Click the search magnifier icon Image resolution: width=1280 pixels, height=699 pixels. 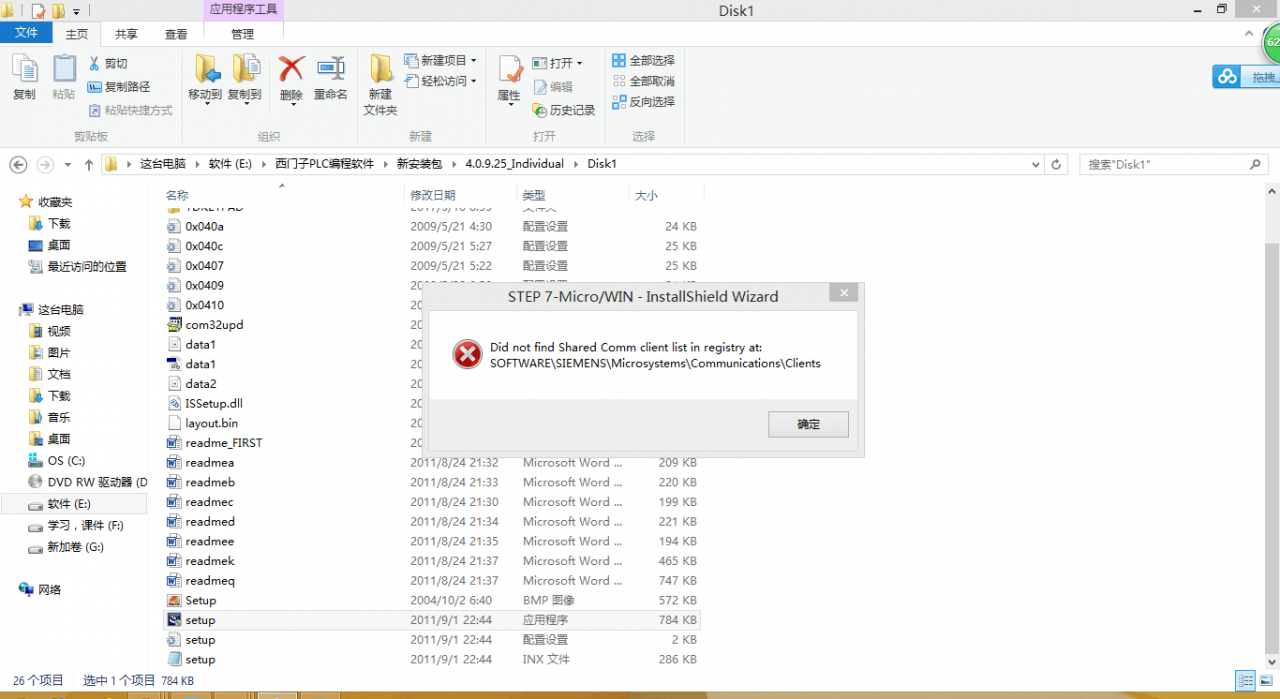pyautogui.click(x=1256, y=164)
